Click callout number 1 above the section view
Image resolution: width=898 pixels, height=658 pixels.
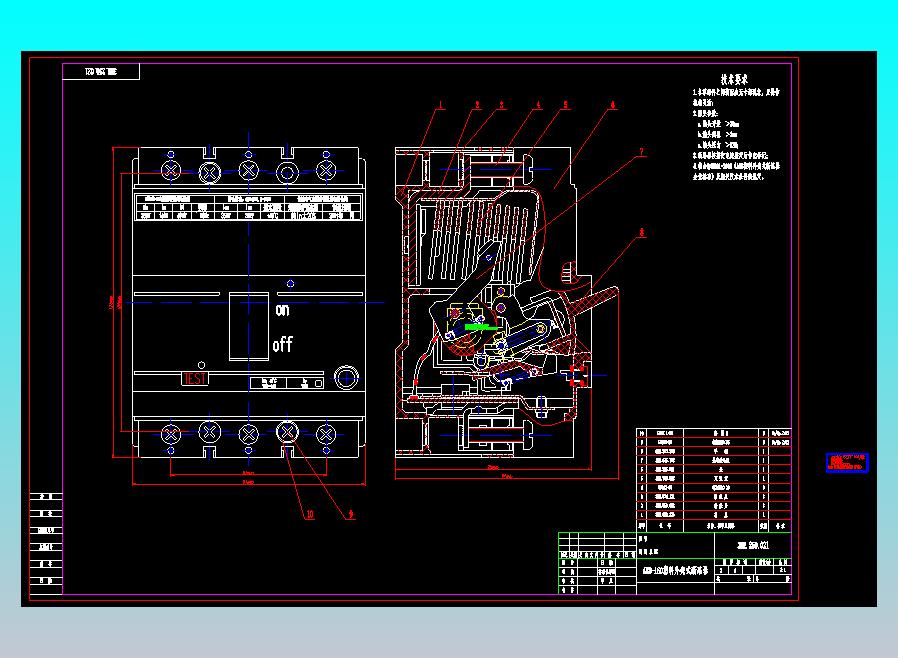(x=440, y=105)
